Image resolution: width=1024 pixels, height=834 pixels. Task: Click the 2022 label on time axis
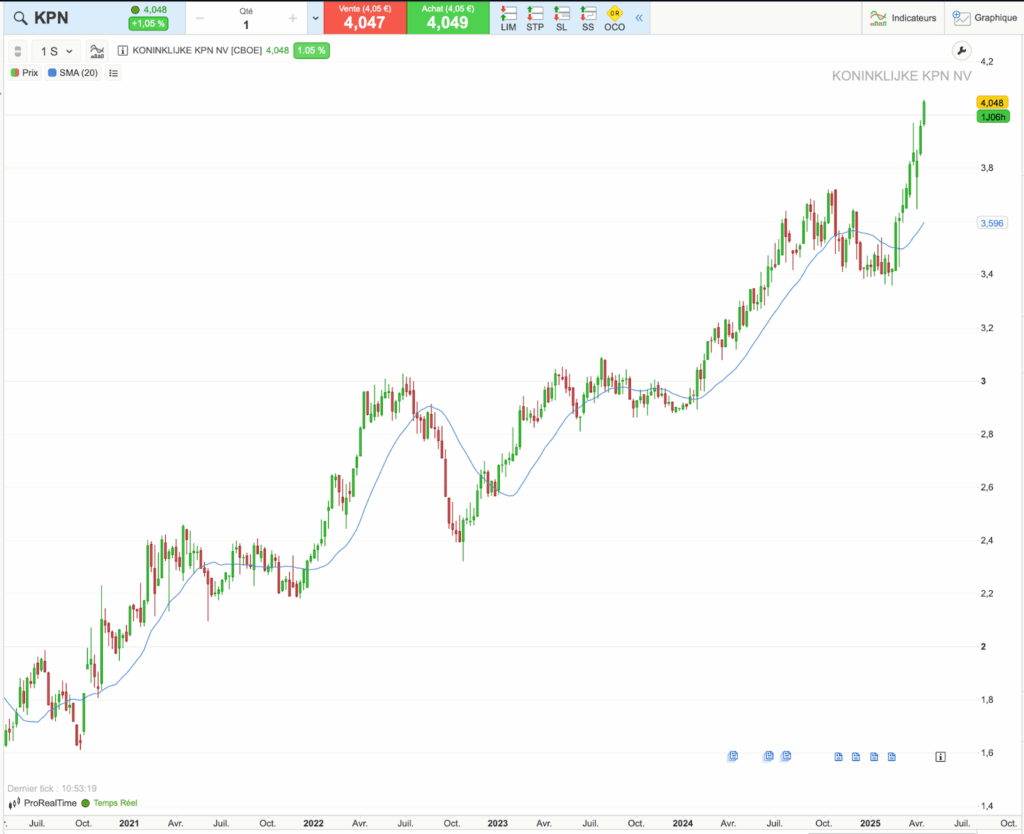(x=313, y=823)
